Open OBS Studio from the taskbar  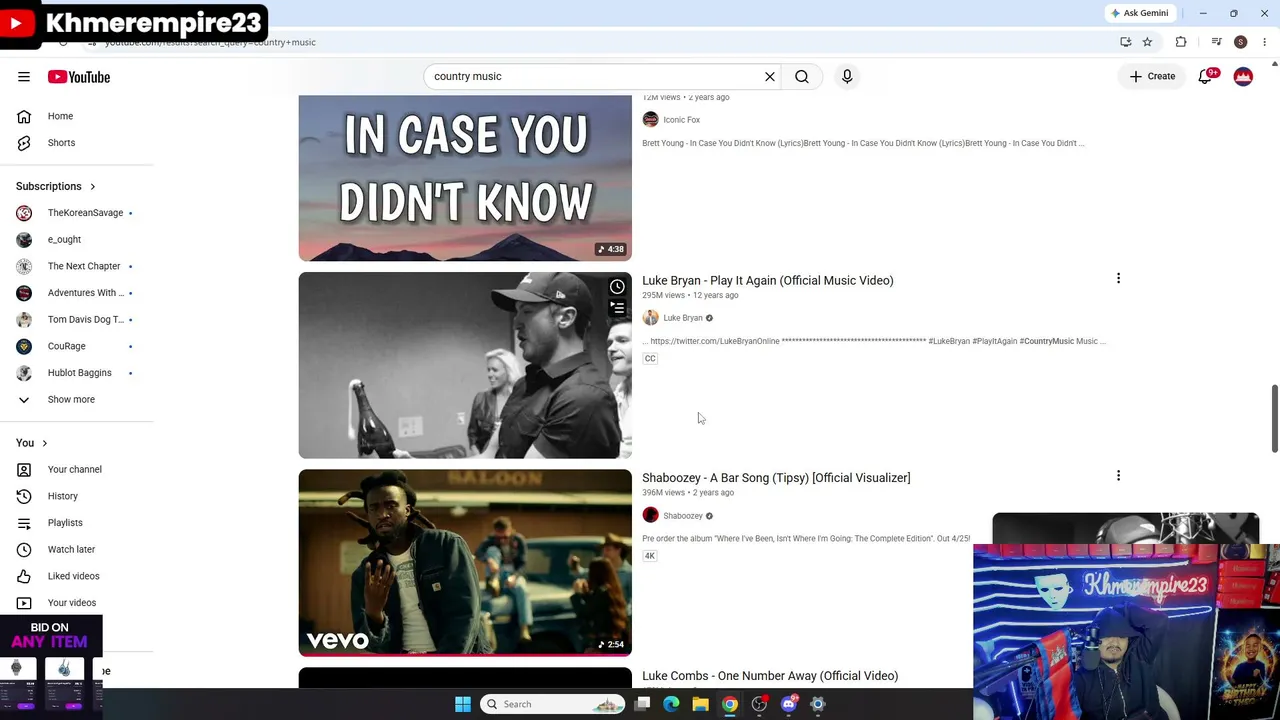click(760, 704)
